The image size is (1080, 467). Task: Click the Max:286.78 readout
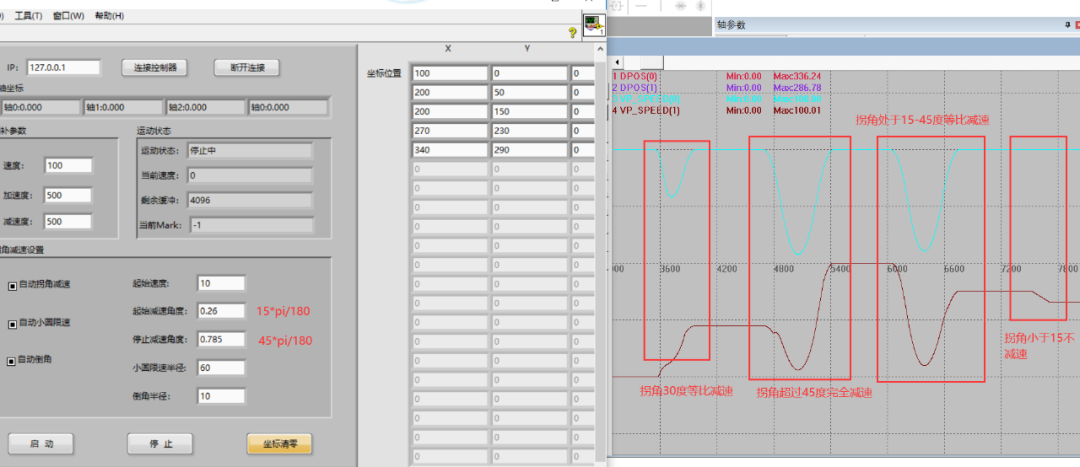(797, 87)
